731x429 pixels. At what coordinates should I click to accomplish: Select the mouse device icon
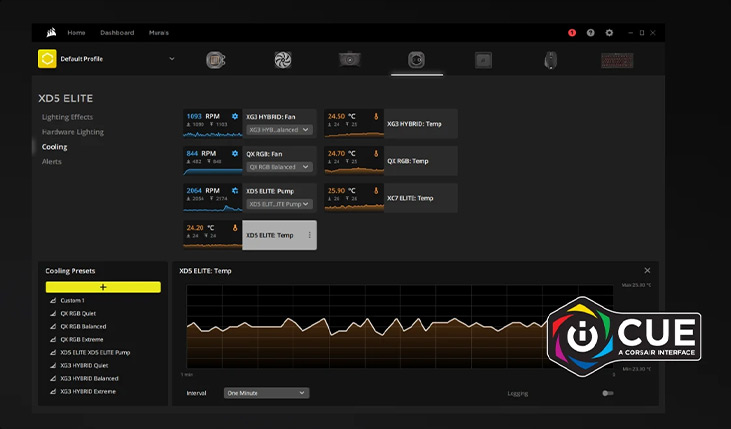(550, 59)
